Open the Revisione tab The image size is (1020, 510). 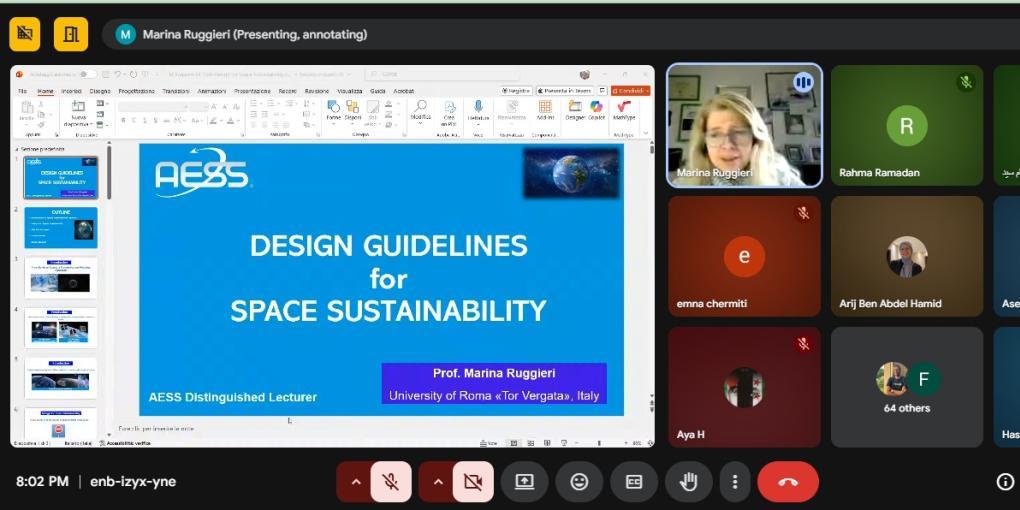(317, 91)
